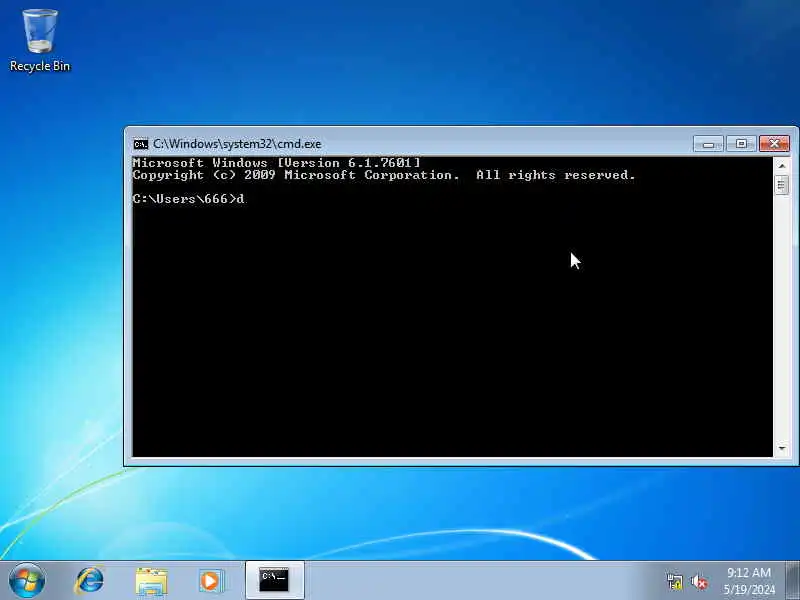Click the Show desktop strip beside clock

tap(793, 581)
